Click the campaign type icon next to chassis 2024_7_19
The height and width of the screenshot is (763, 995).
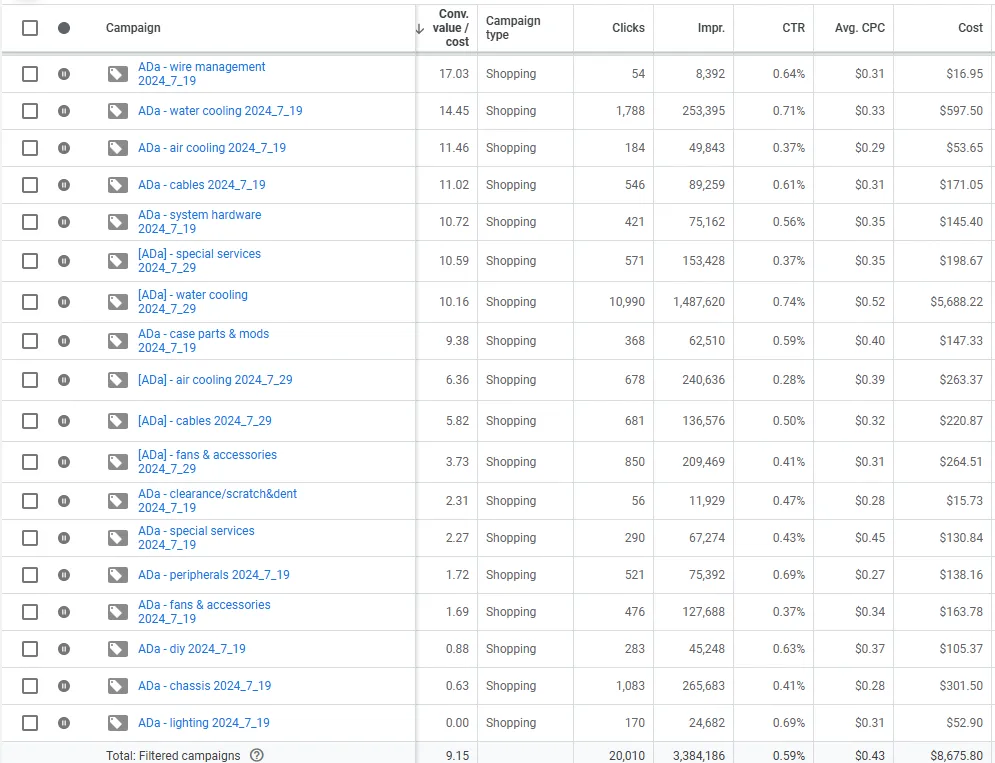(117, 685)
